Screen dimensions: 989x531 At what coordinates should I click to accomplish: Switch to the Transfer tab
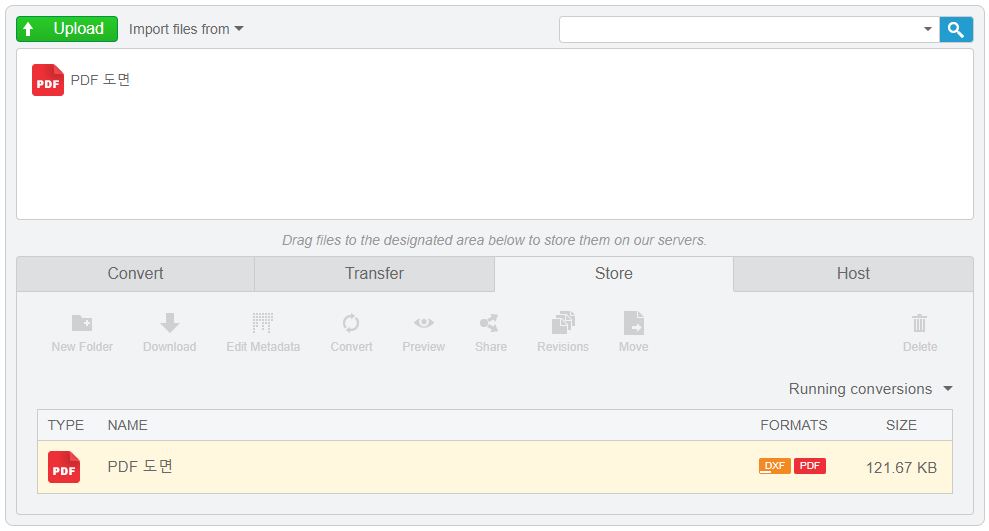(x=374, y=274)
